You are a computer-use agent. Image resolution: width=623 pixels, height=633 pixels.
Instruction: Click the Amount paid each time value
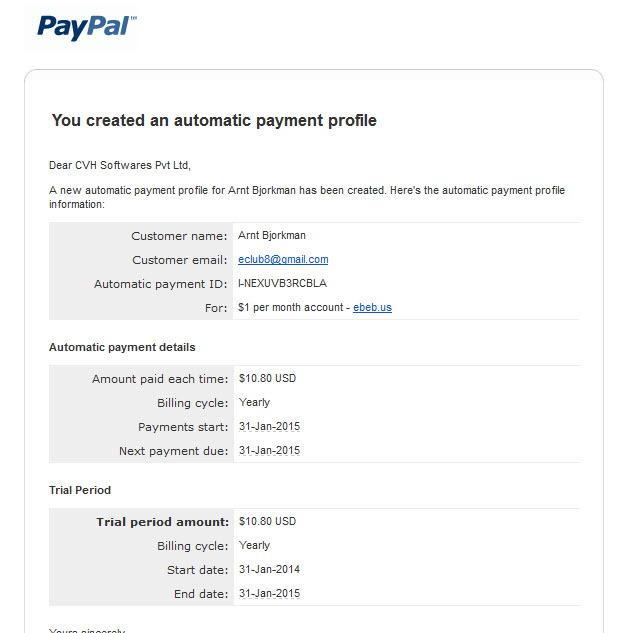tap(267, 378)
